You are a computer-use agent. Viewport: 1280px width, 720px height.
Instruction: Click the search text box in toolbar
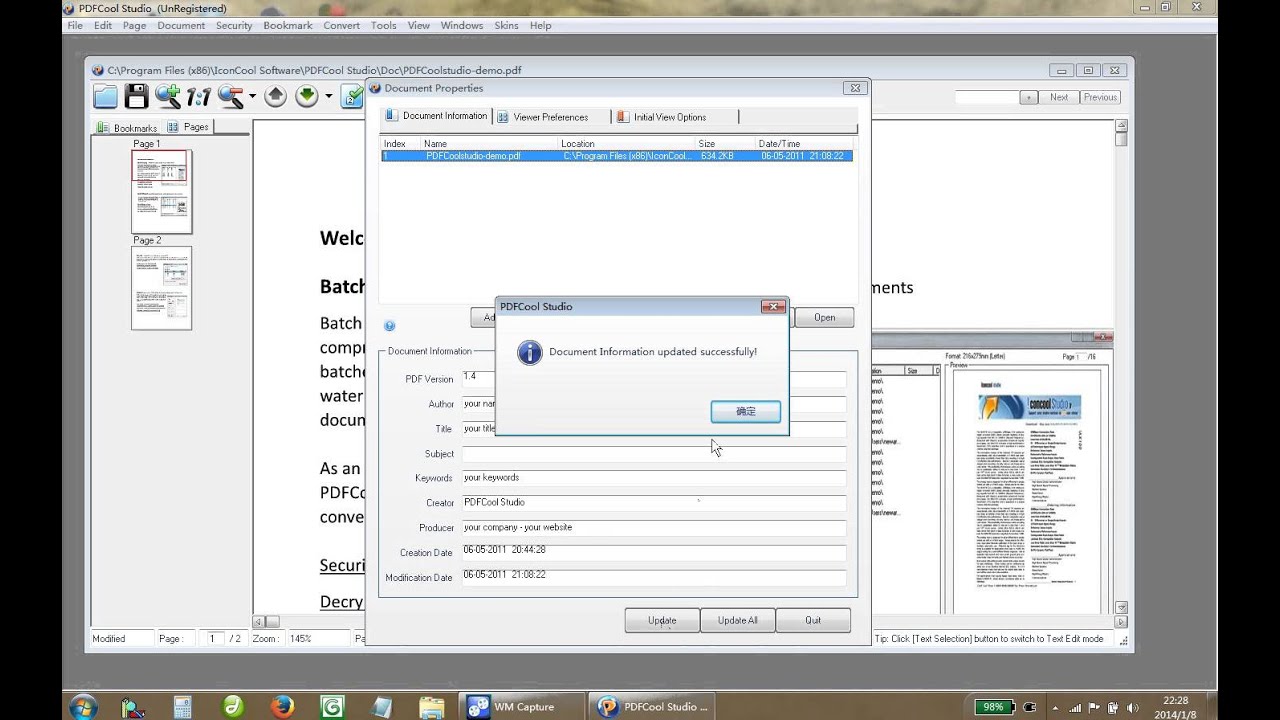pyautogui.click(x=986, y=97)
